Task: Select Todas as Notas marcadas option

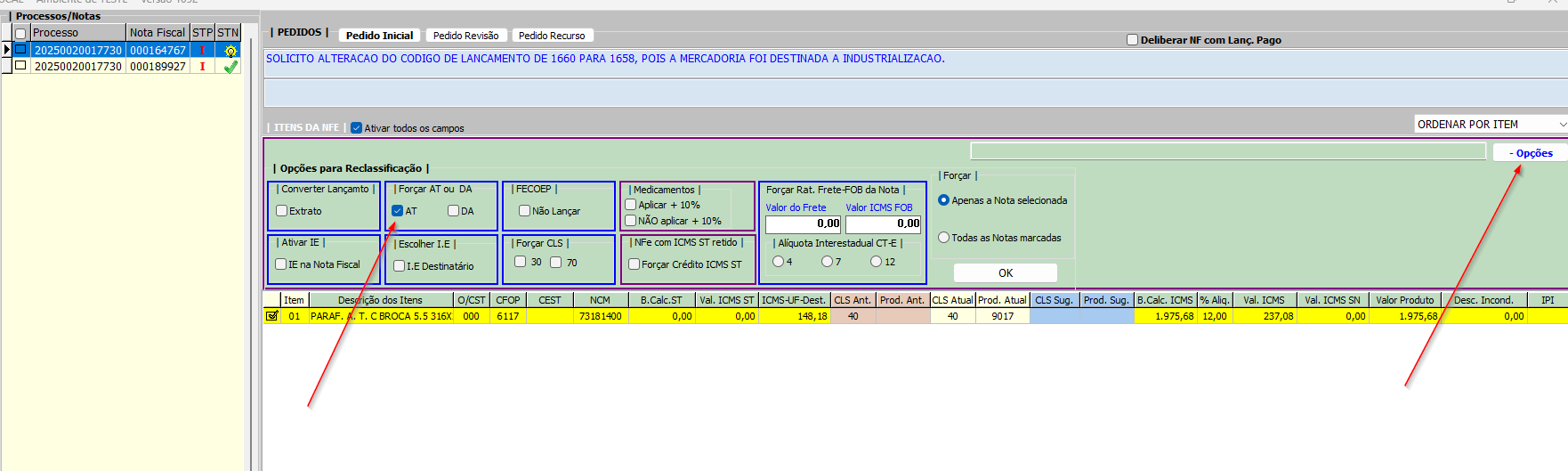Action: pyautogui.click(x=944, y=238)
